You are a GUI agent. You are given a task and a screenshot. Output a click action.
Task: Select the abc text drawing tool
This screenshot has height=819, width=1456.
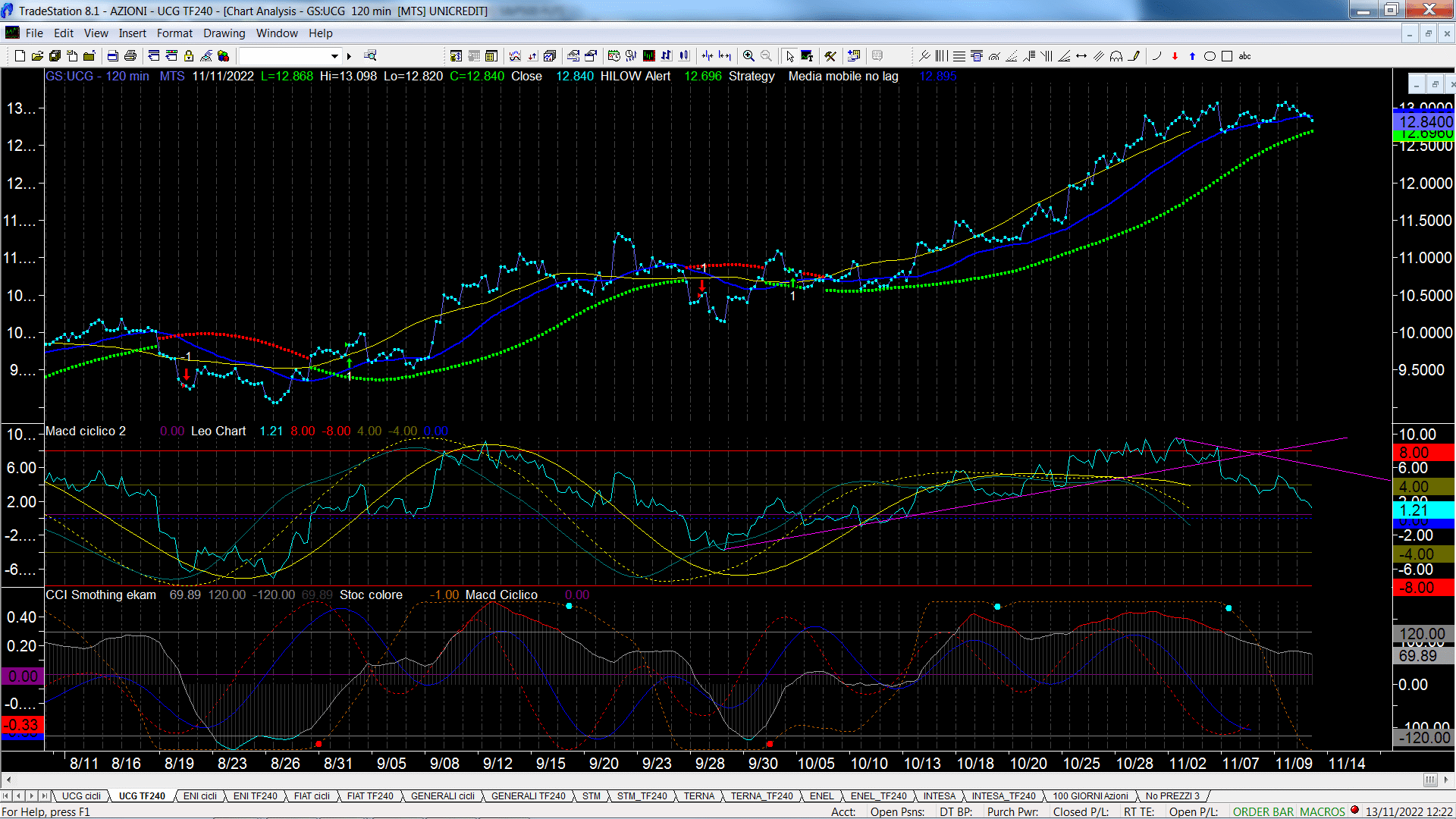click(x=1244, y=56)
